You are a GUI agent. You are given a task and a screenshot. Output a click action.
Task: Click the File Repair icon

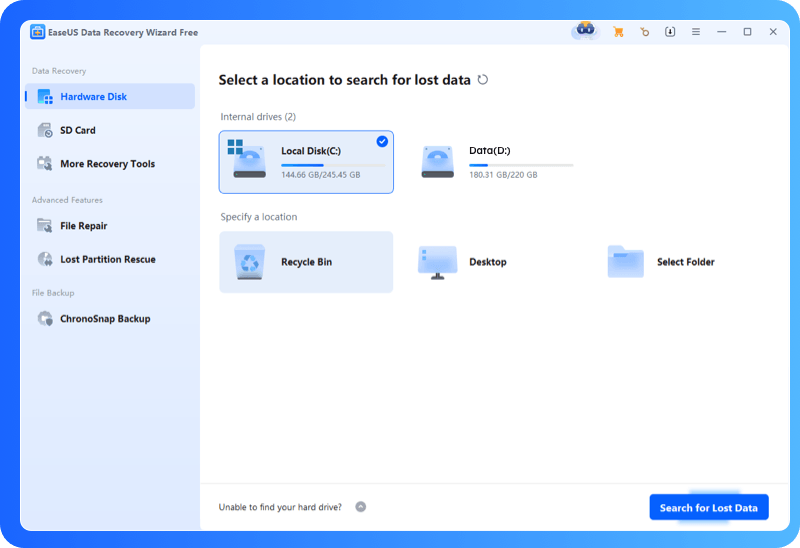45,226
